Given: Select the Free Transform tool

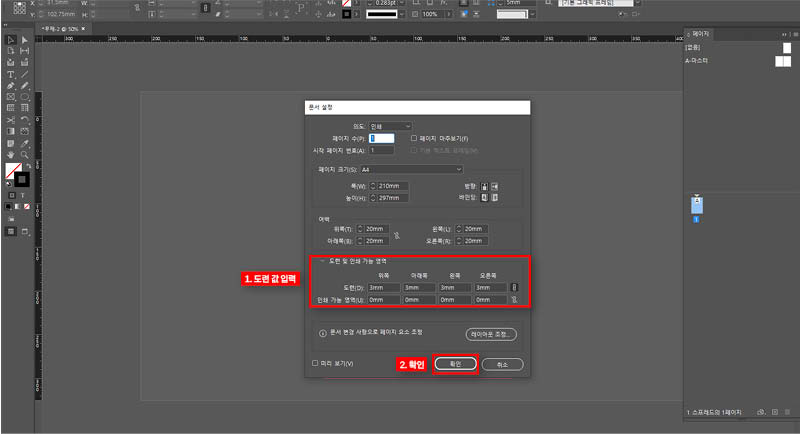Looking at the screenshot, I should pos(24,120).
